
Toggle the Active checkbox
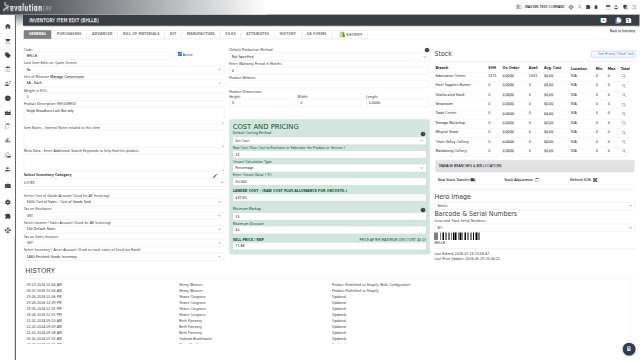coord(180,54)
